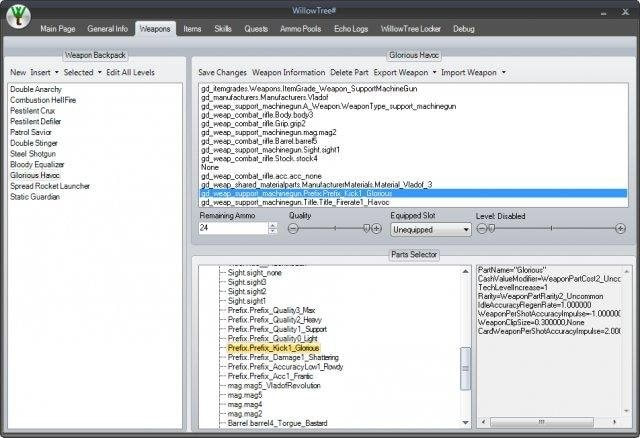Open the Insert dropdown arrow
This screenshot has height=438, width=640.
click(56, 73)
